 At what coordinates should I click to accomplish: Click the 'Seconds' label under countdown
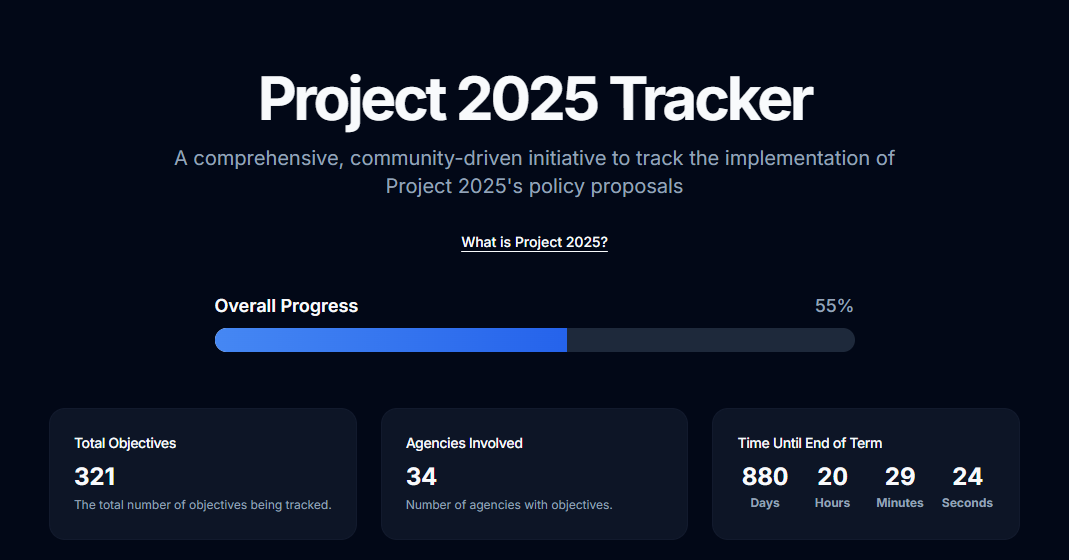(967, 503)
